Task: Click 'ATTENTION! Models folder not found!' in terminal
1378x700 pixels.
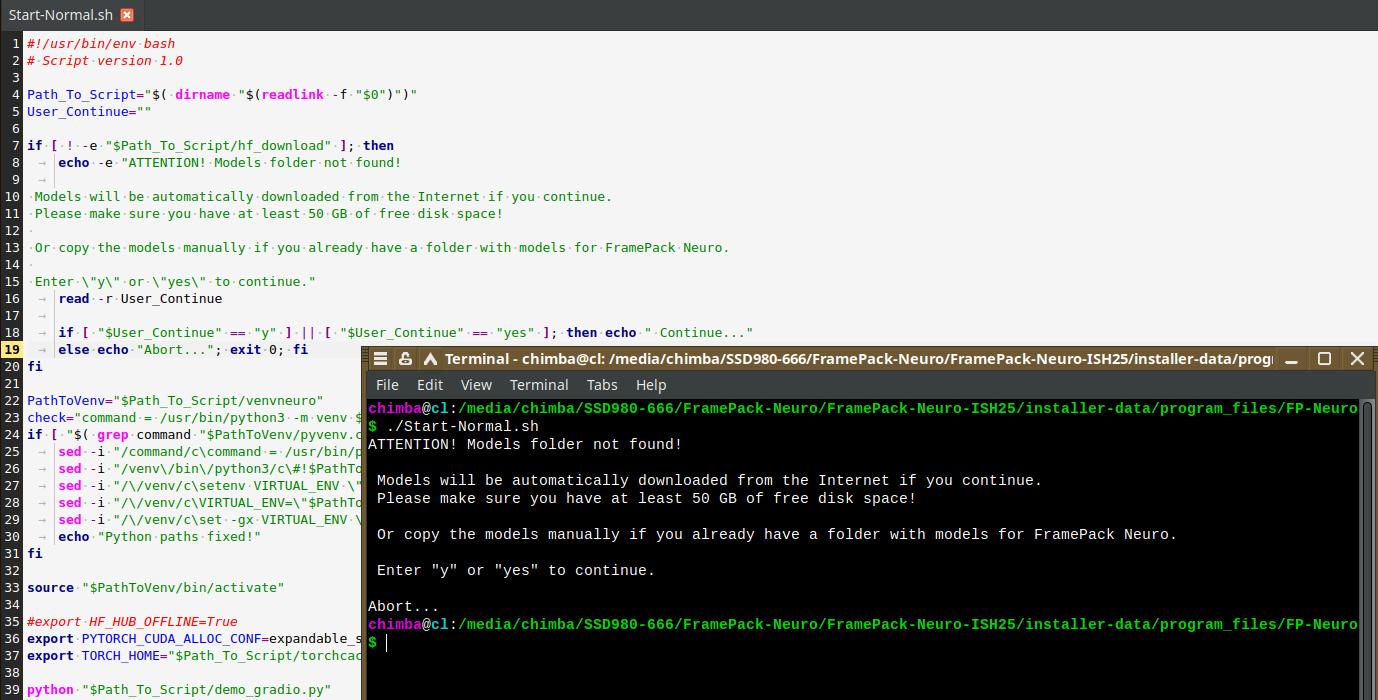Action: click(x=525, y=445)
